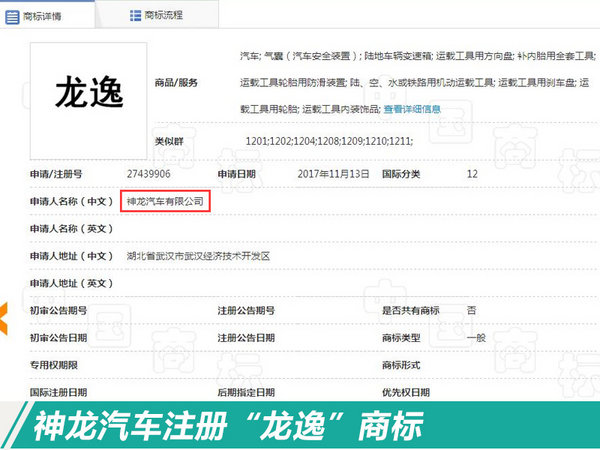The image size is (600, 450).
Task: Click the 国际注册日期 label
Action: 58,393
